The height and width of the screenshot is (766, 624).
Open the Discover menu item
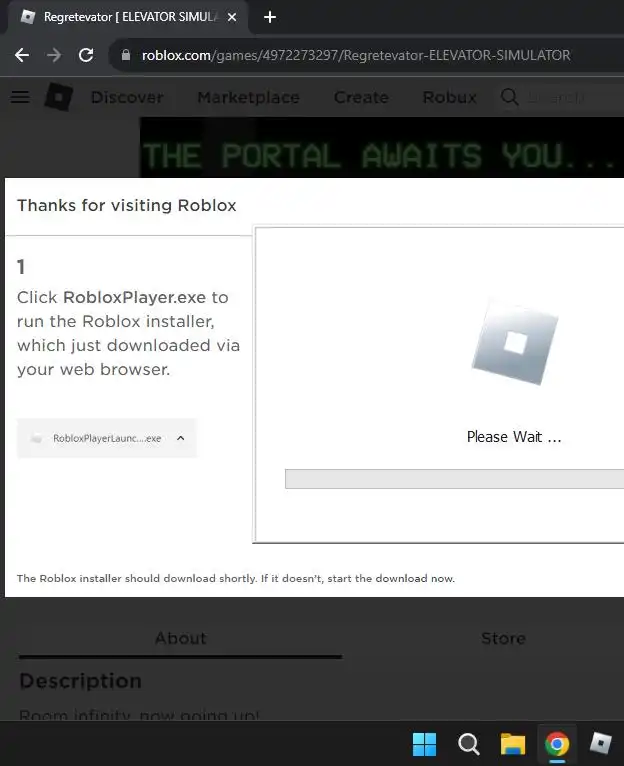[x=127, y=97]
